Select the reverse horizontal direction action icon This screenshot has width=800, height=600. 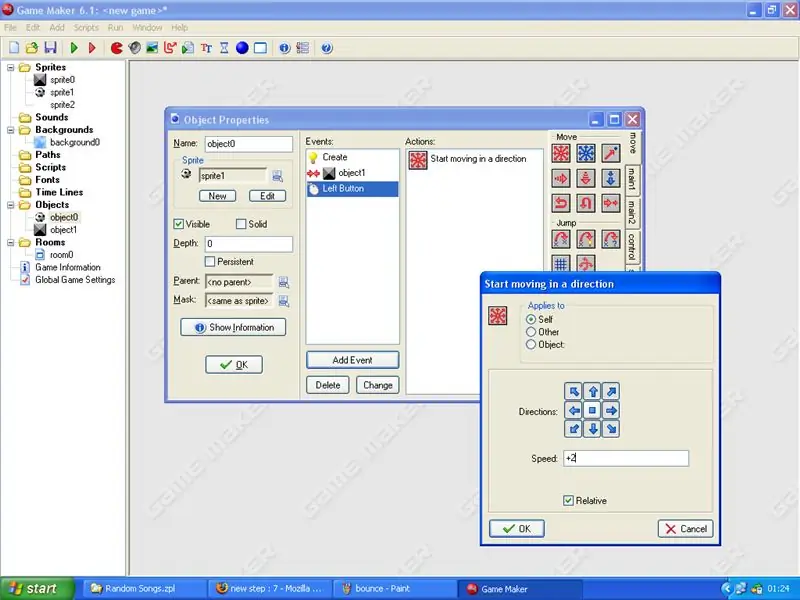click(561, 203)
